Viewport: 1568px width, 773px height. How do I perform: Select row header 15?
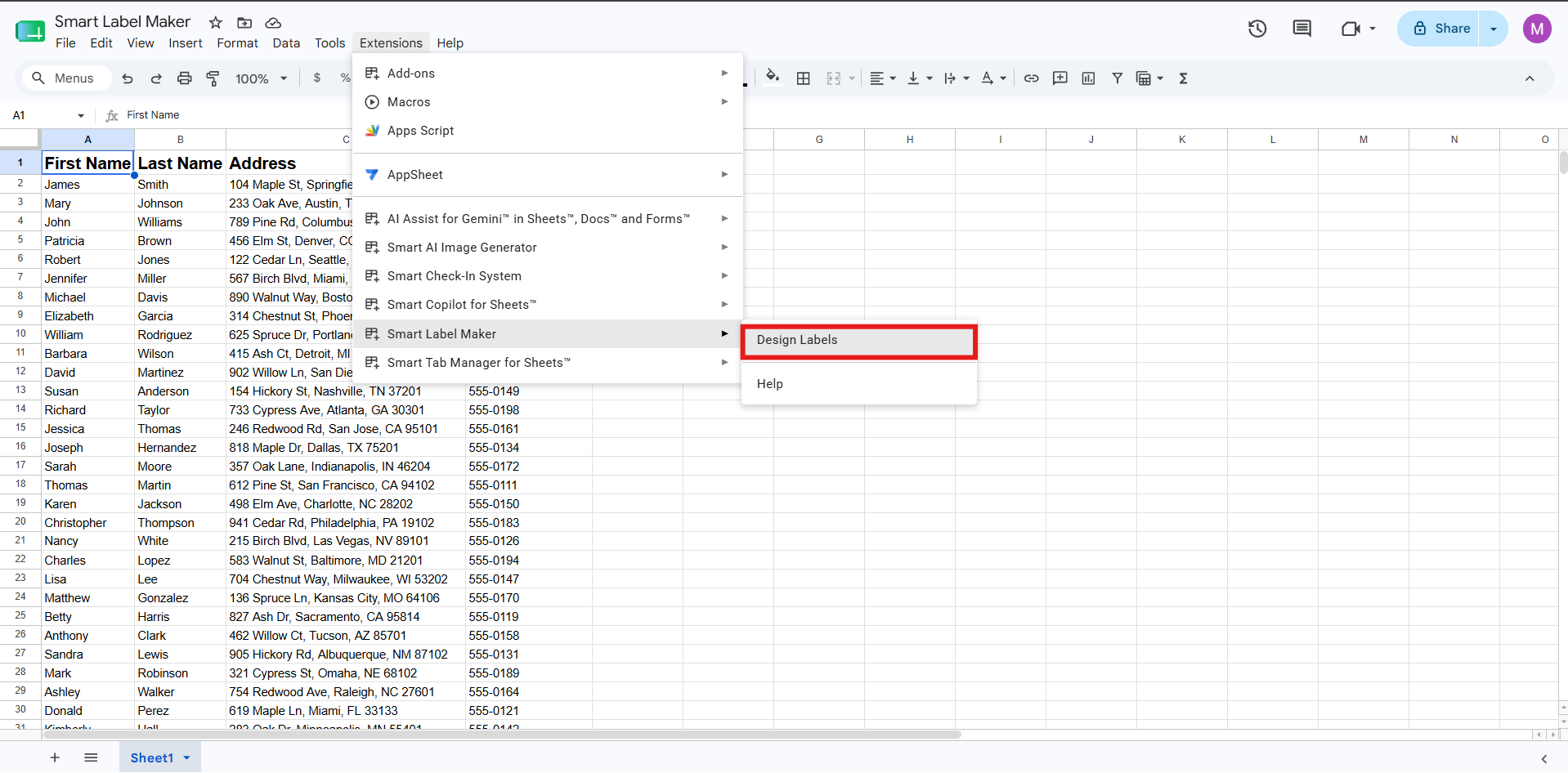(x=20, y=428)
